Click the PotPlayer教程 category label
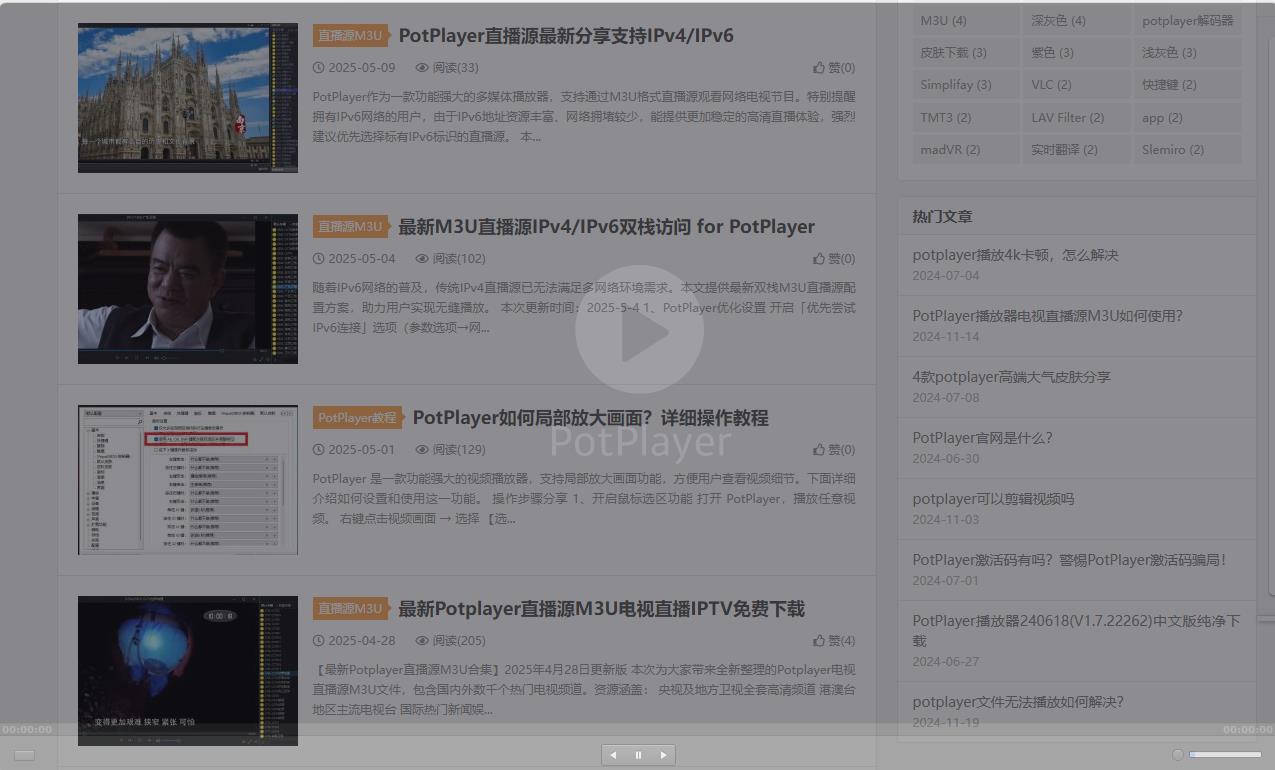 click(357, 418)
